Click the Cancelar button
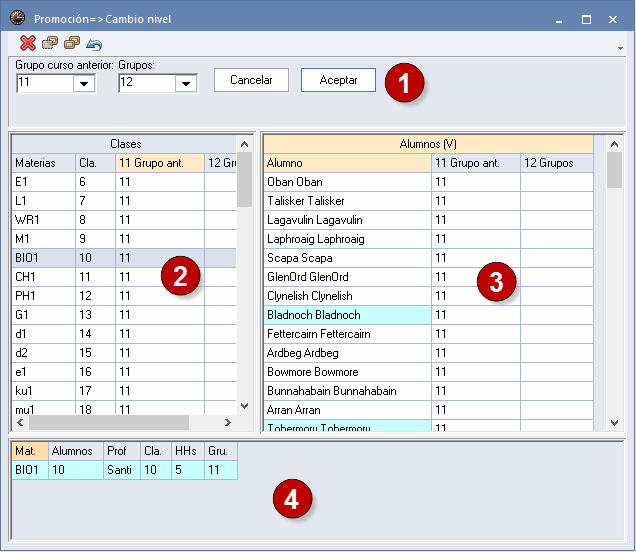Image resolution: width=636 pixels, height=552 pixels. tap(251, 80)
